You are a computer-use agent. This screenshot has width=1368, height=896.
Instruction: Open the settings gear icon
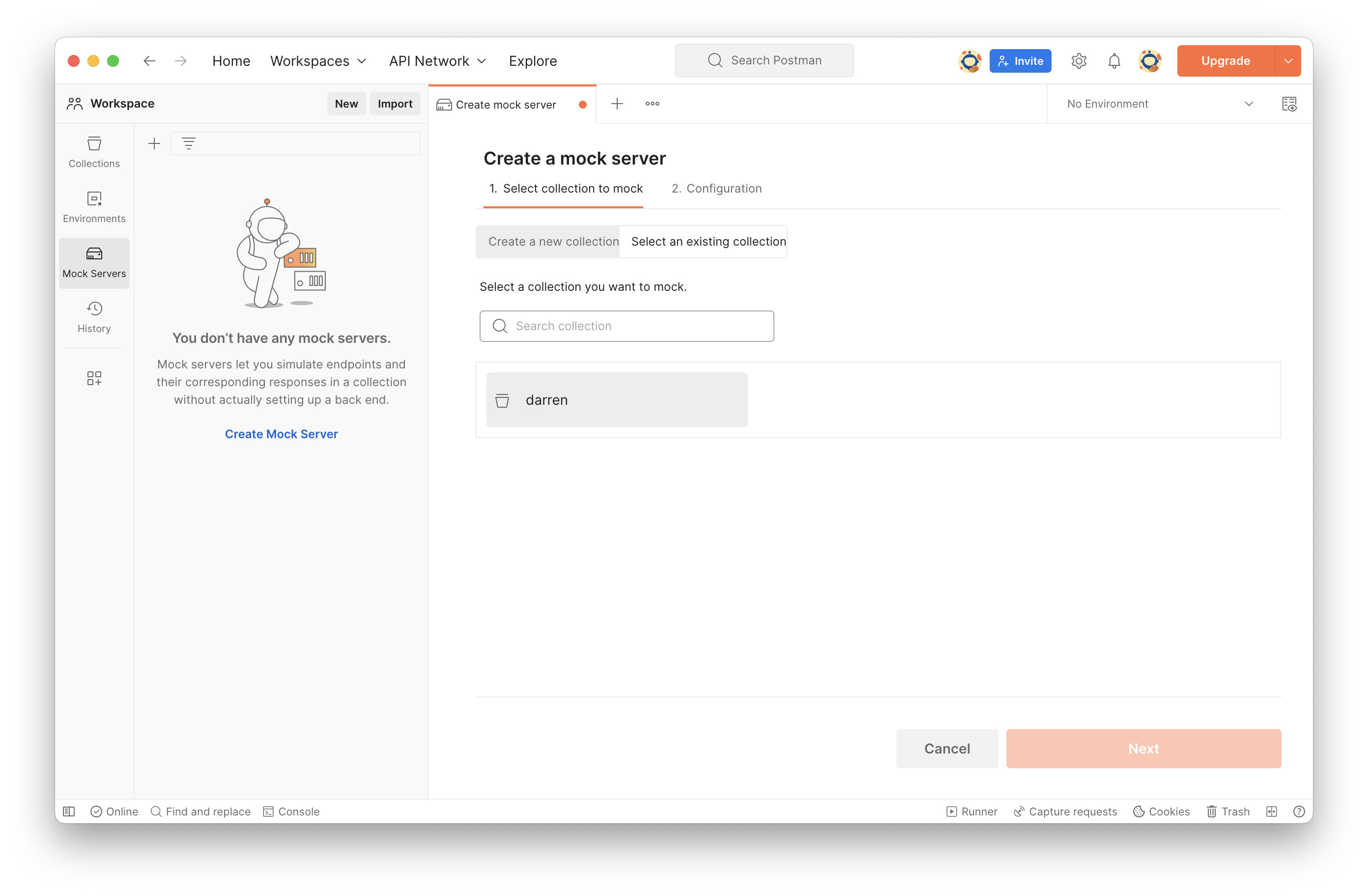point(1078,61)
